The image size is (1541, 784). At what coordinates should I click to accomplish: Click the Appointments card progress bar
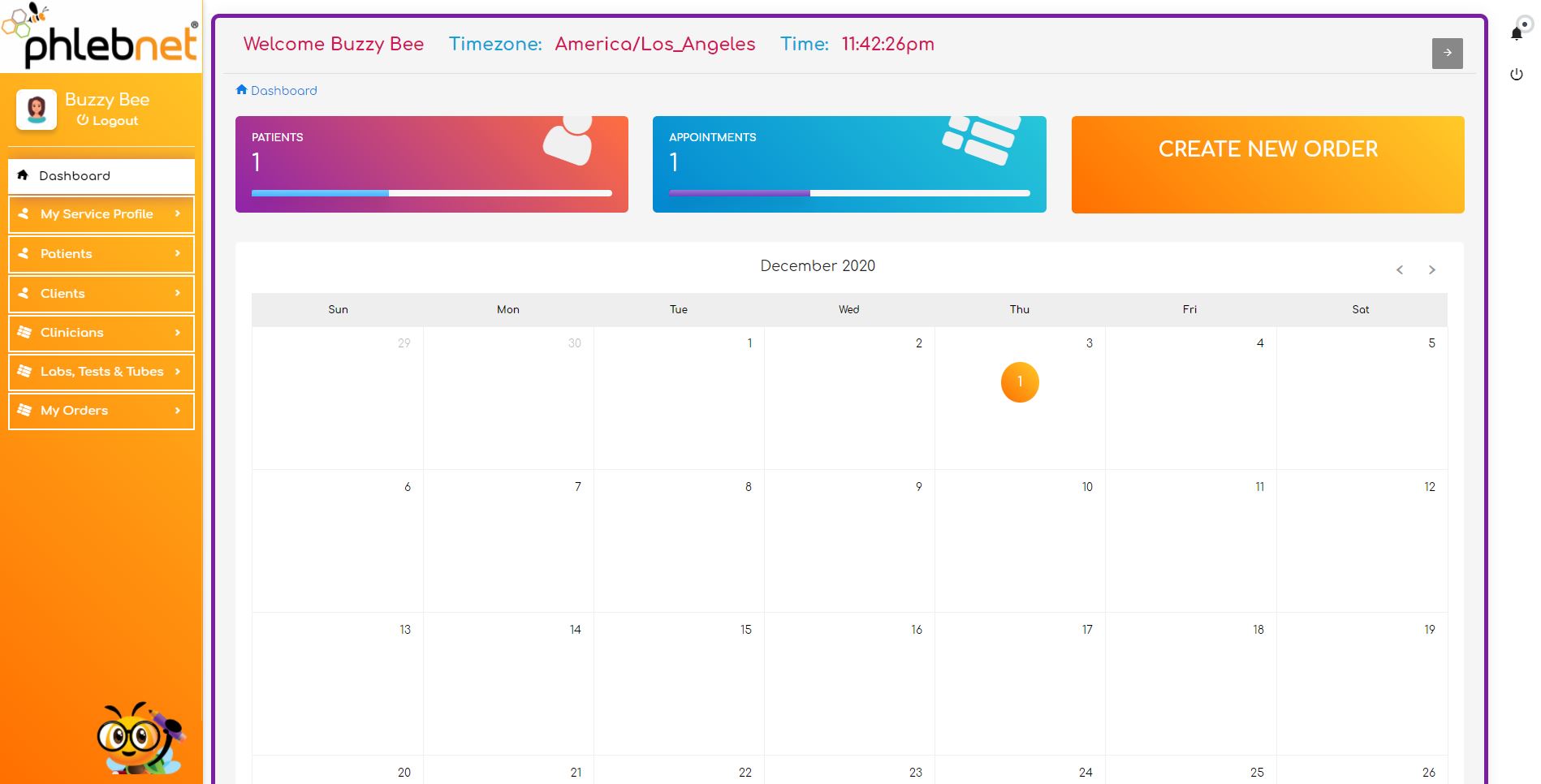pyautogui.click(x=849, y=193)
